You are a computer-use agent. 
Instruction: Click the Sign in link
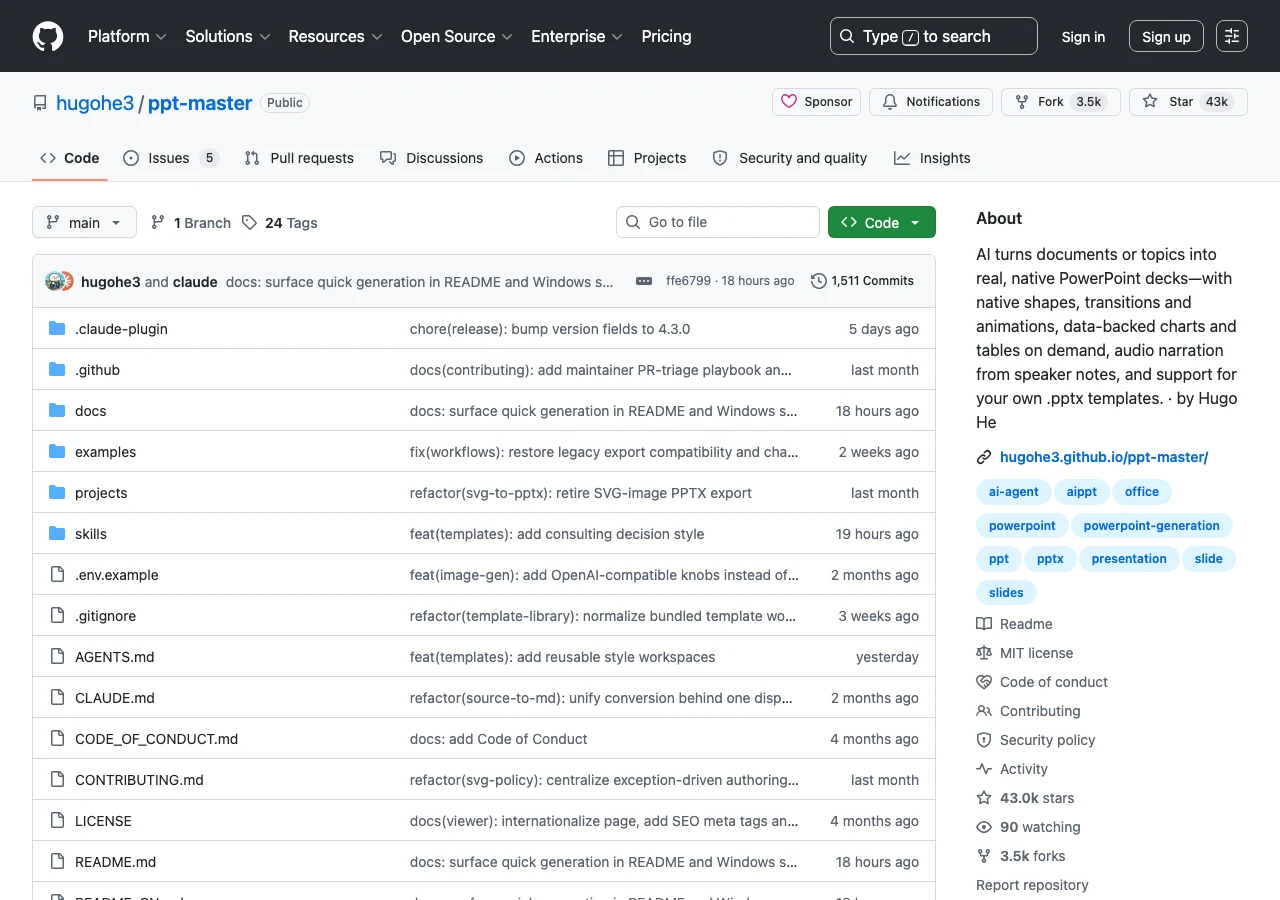click(x=1083, y=36)
